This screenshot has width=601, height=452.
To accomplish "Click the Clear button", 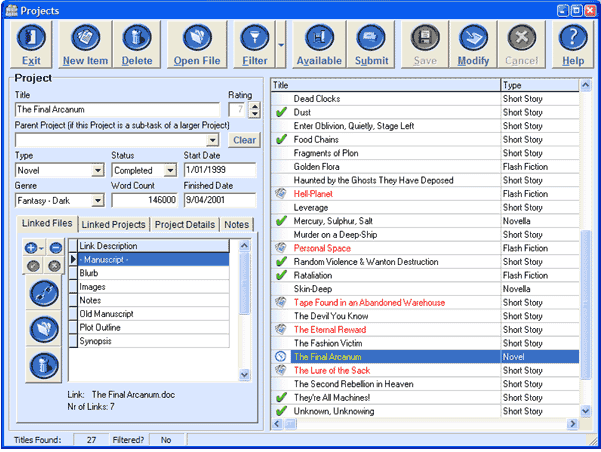I will pyautogui.click(x=245, y=140).
